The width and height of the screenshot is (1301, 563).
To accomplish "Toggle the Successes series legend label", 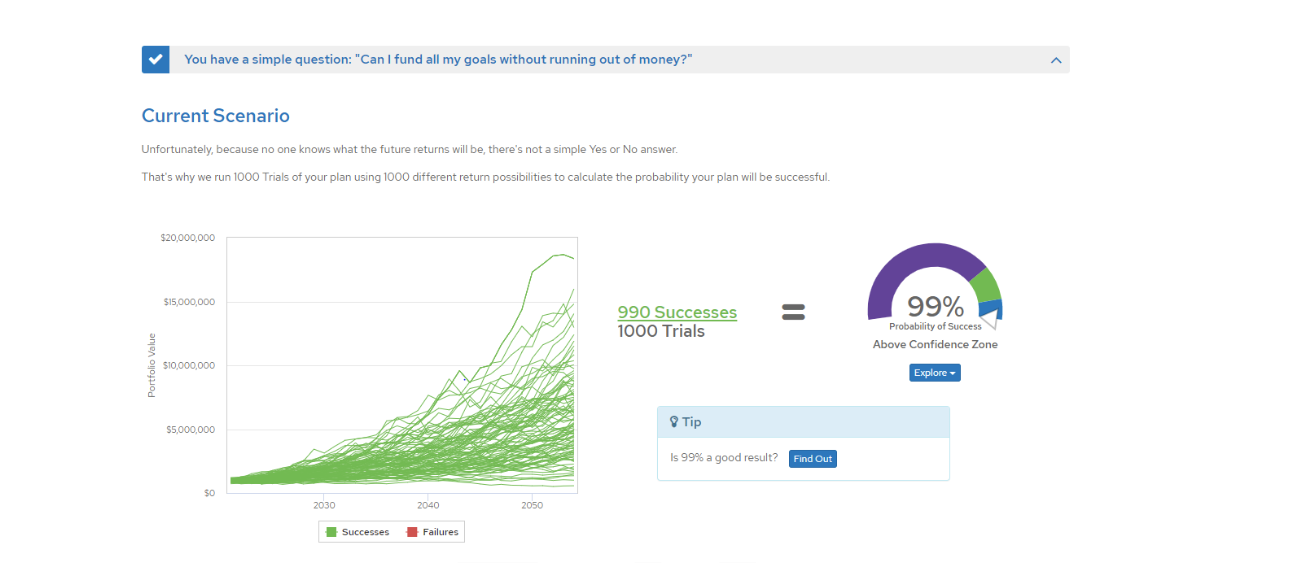I will 365,532.
